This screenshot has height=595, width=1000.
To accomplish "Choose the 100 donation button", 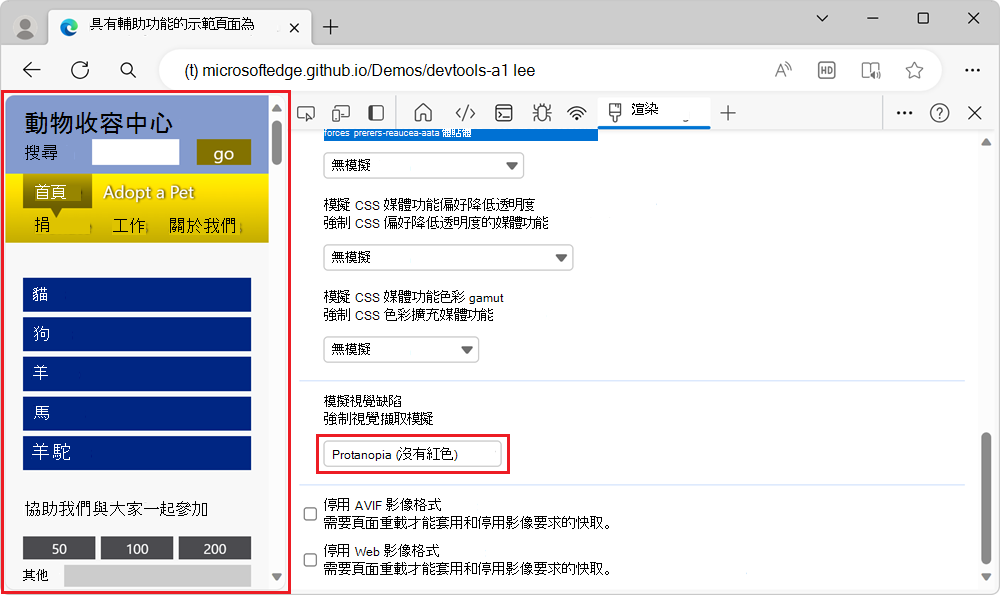I will pos(136,548).
